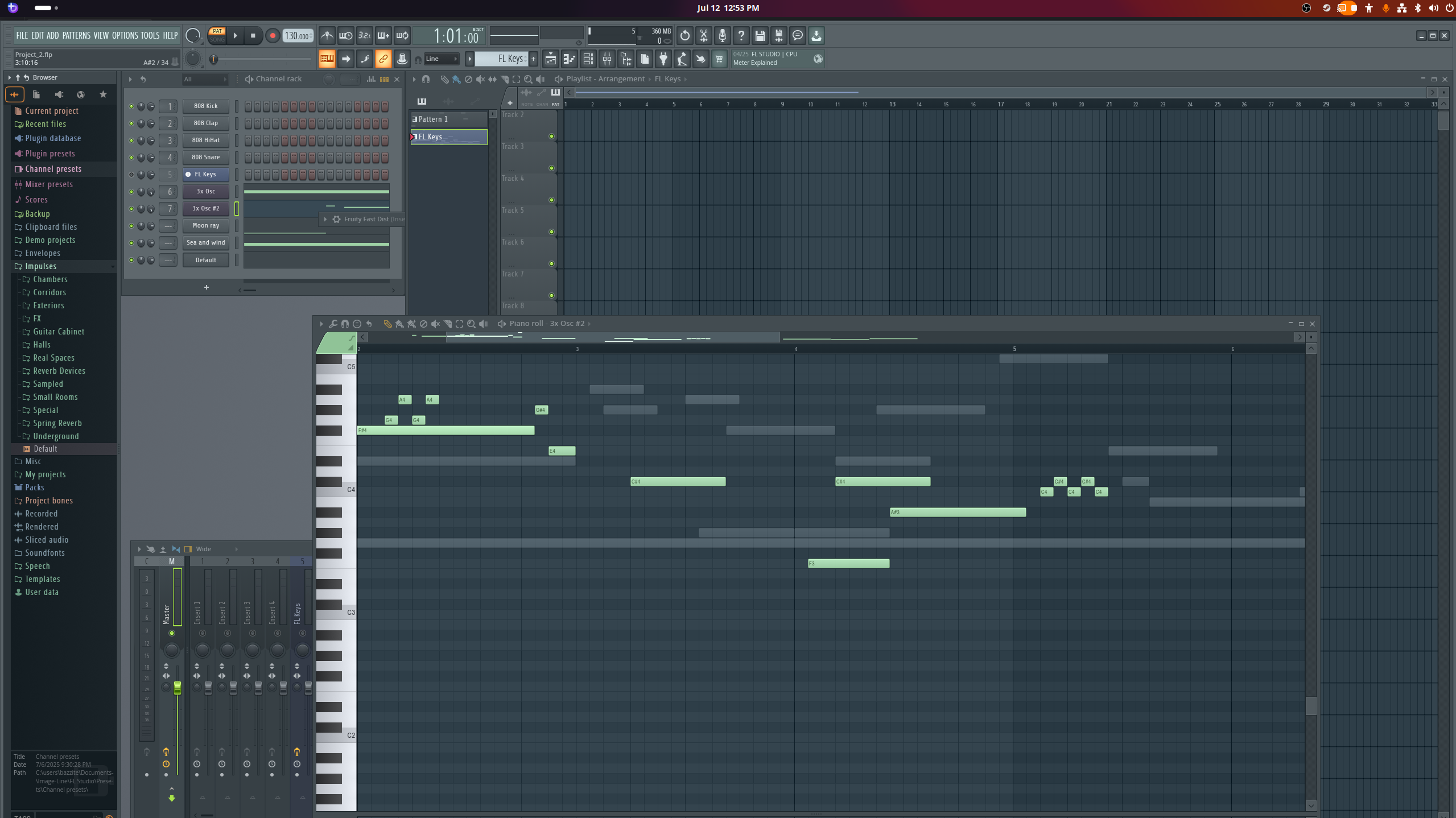Collapse the Impulses folder in the Browser

coord(41,266)
